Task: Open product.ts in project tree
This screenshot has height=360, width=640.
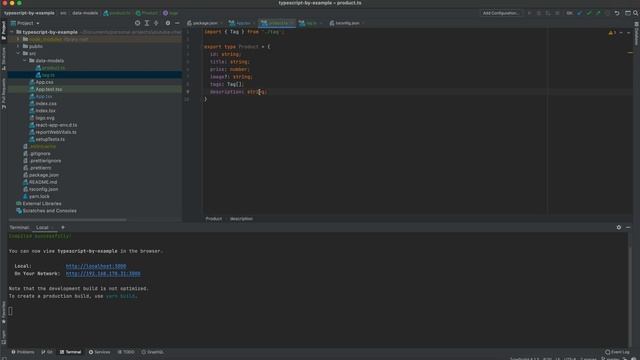Action: pyautogui.click(x=50, y=68)
